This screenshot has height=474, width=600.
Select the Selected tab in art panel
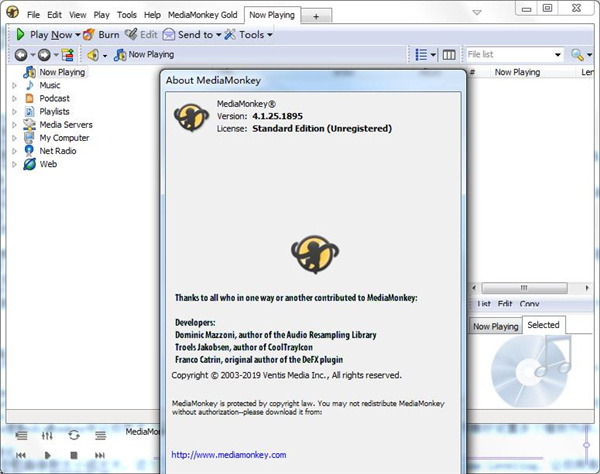[543, 325]
